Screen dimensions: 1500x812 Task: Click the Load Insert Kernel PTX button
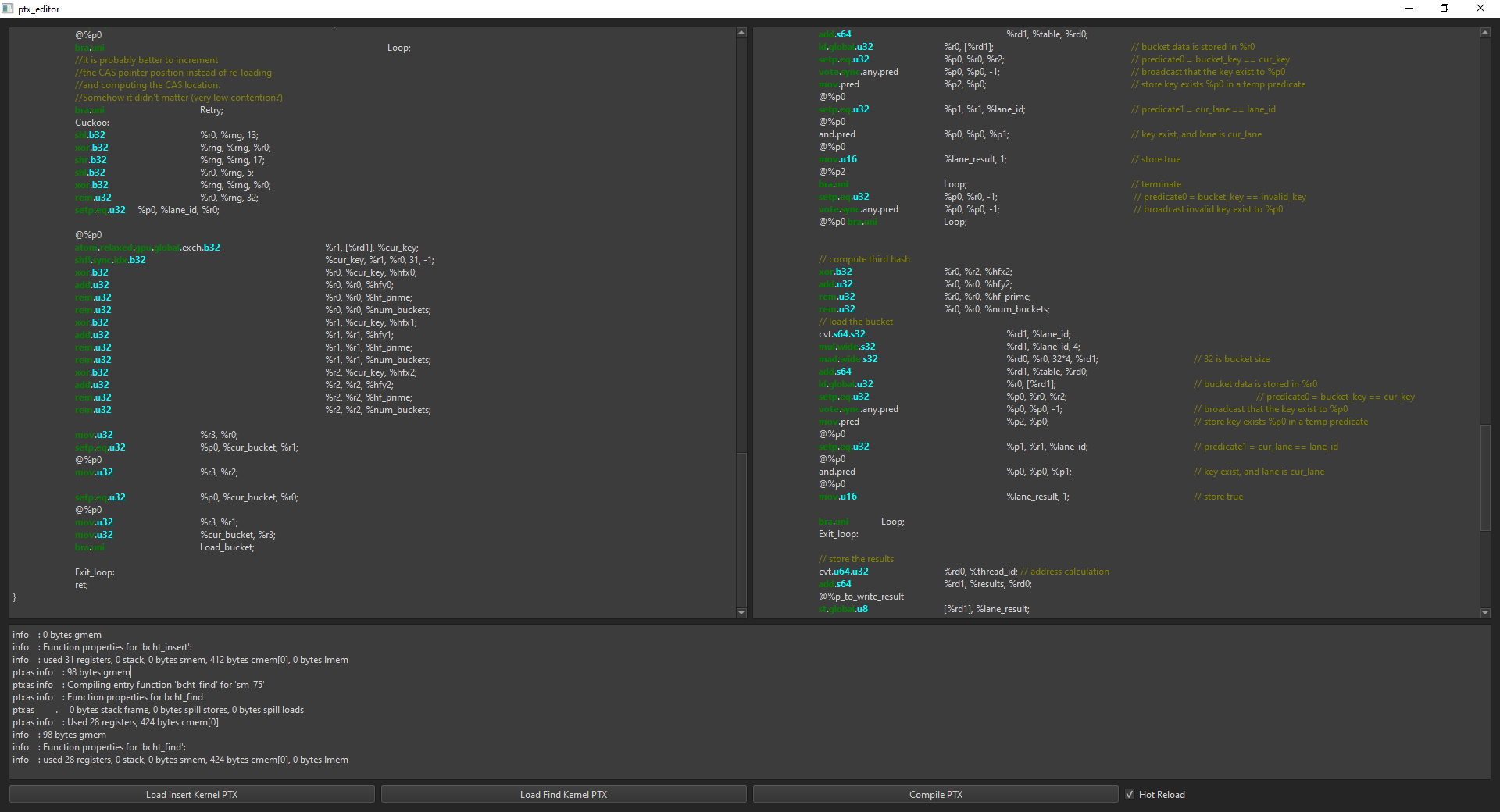coord(191,795)
